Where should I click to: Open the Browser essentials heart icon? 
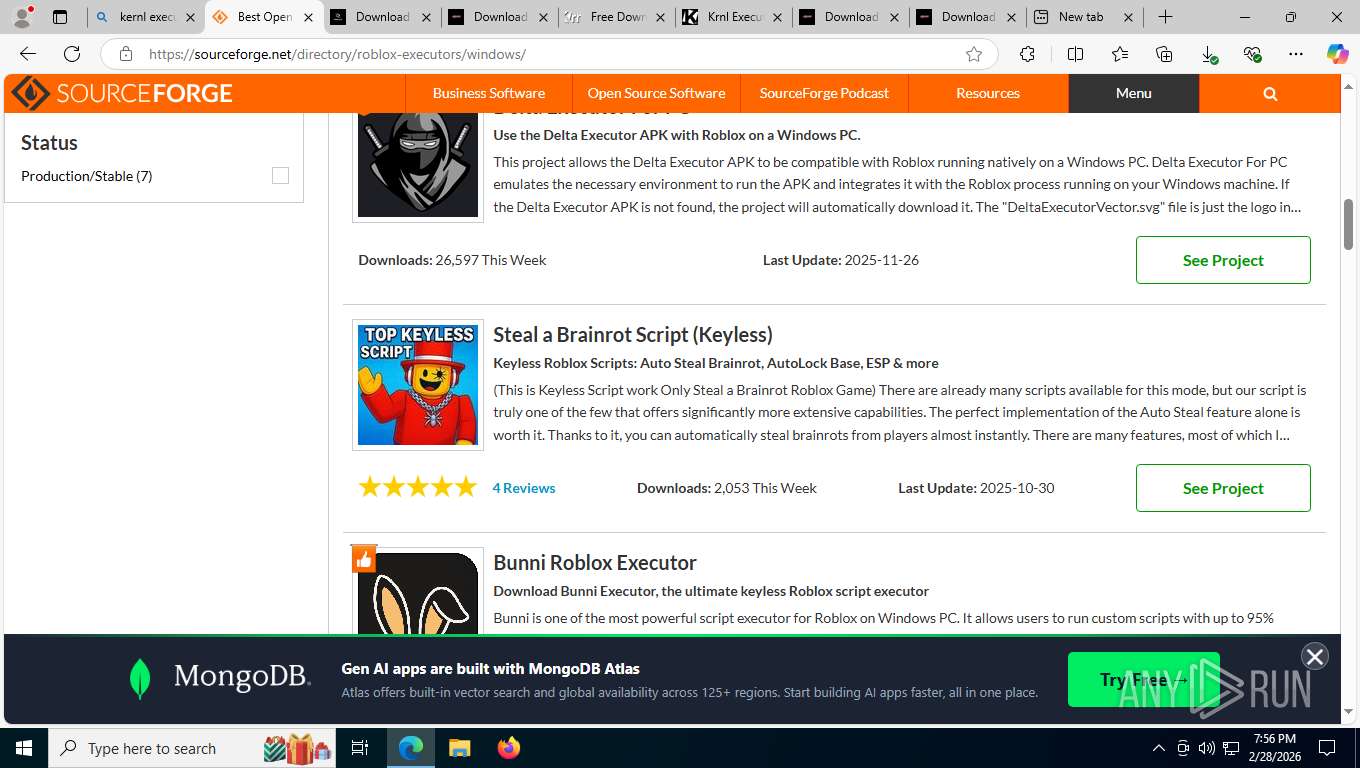[1253, 54]
